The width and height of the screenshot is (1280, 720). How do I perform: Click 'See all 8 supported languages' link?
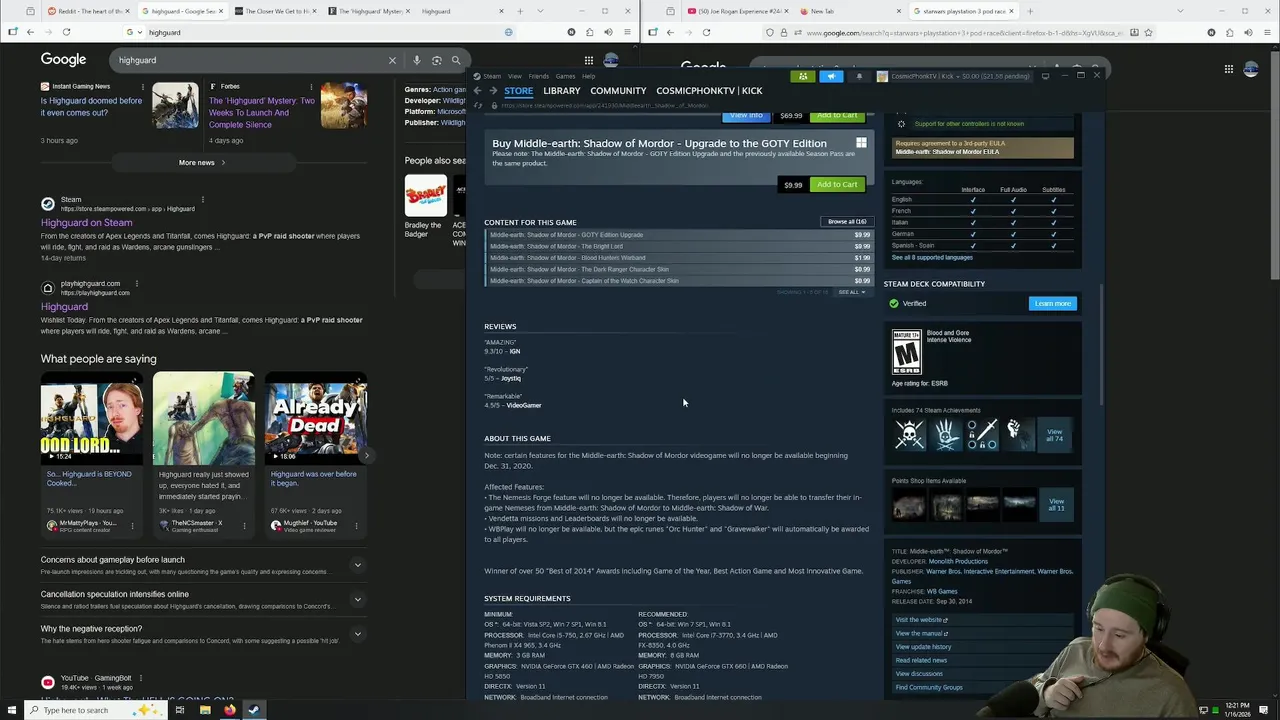[x=932, y=258]
